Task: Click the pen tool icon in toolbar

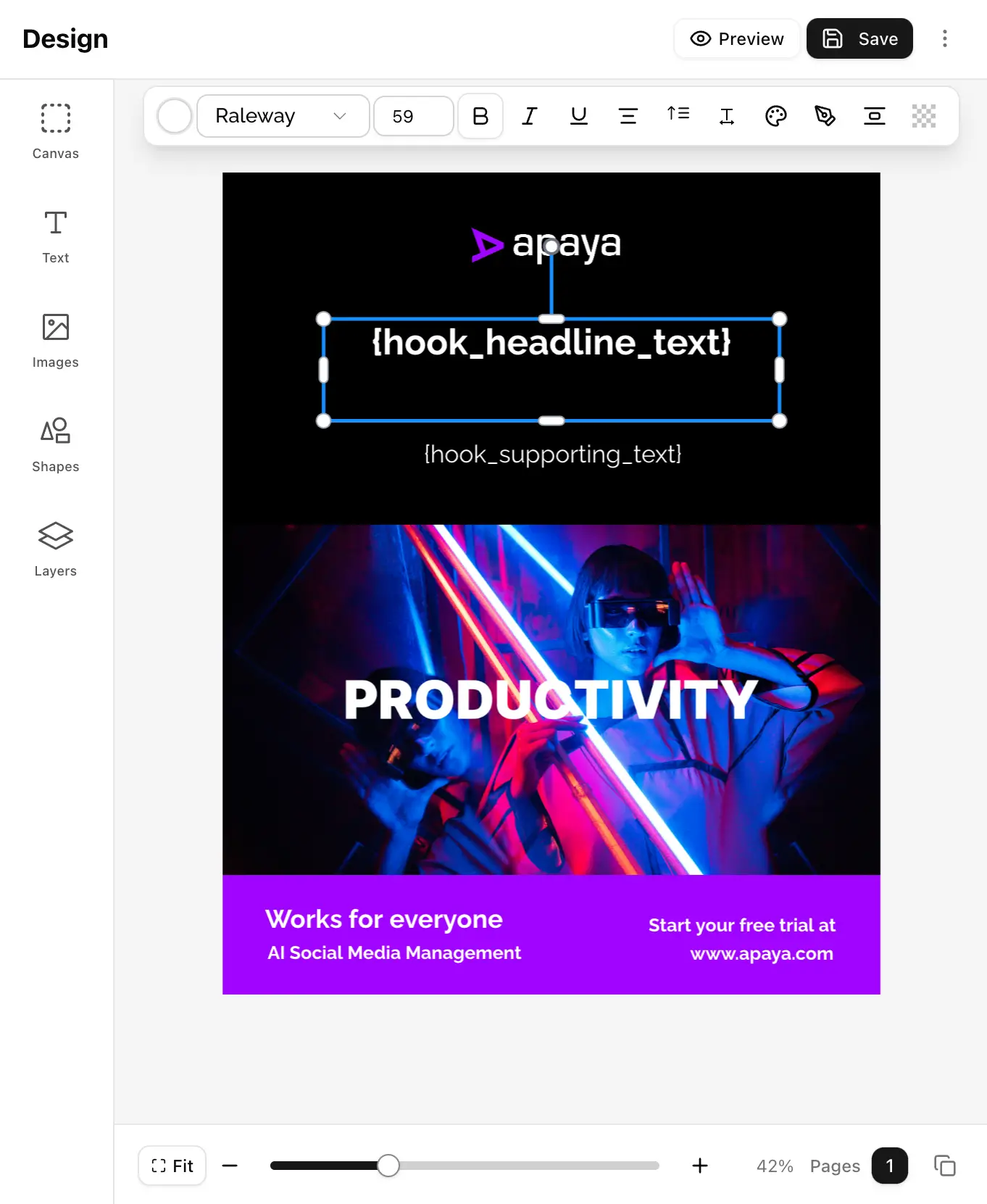Action: click(825, 116)
